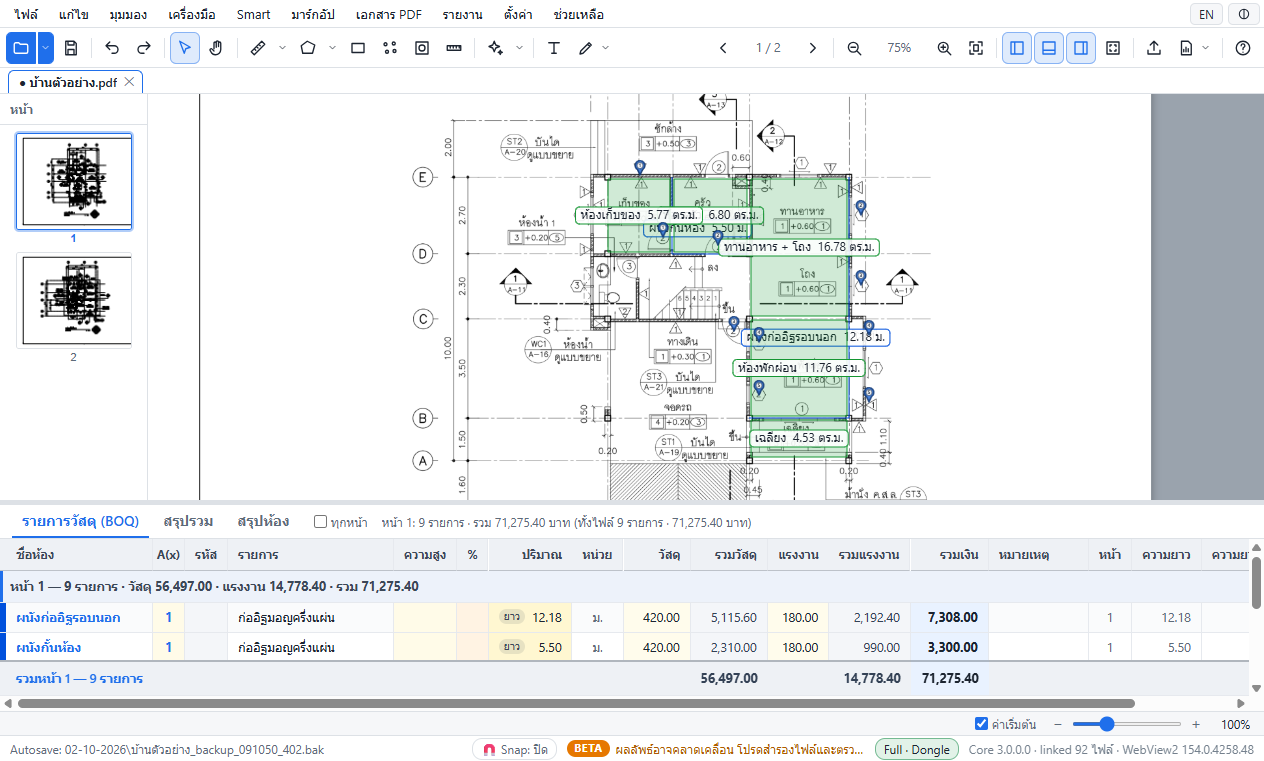The height and width of the screenshot is (761, 1264).
Task: Toggle the contrast theme button
Action: (1243, 14)
